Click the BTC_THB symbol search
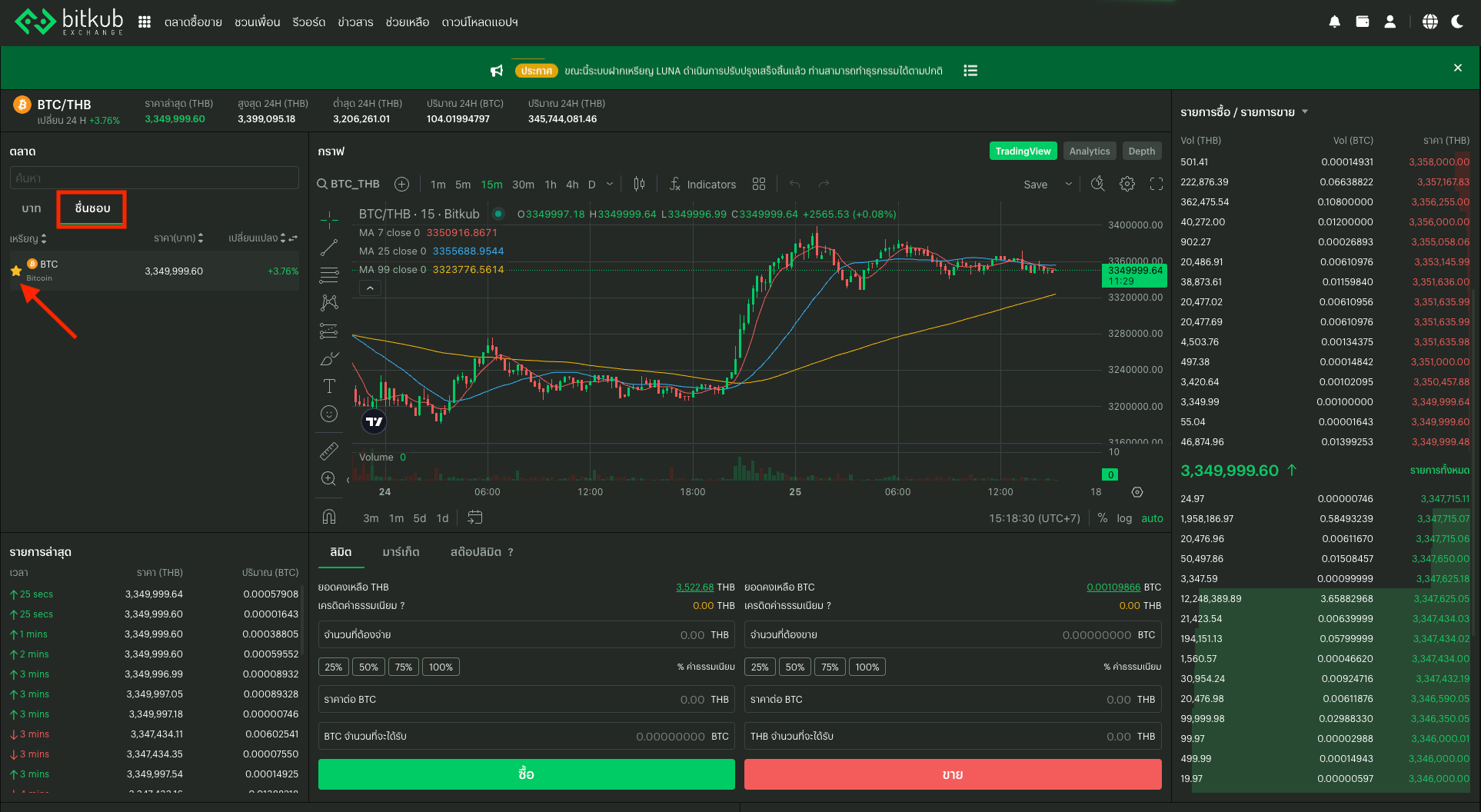Image resolution: width=1481 pixels, height=812 pixels. pyautogui.click(x=348, y=184)
